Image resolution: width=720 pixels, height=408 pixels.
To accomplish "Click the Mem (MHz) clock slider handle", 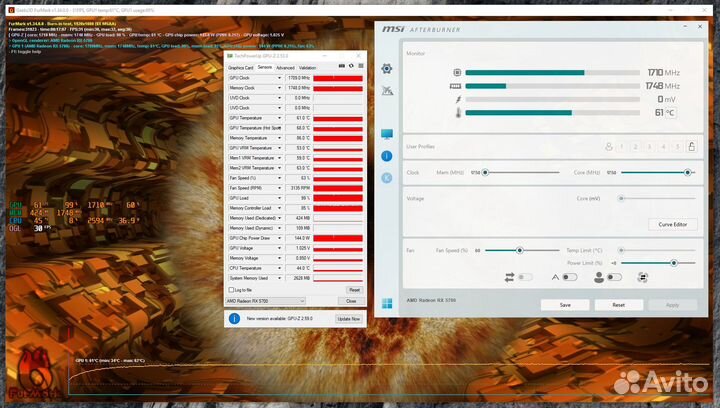I will 485,173.
